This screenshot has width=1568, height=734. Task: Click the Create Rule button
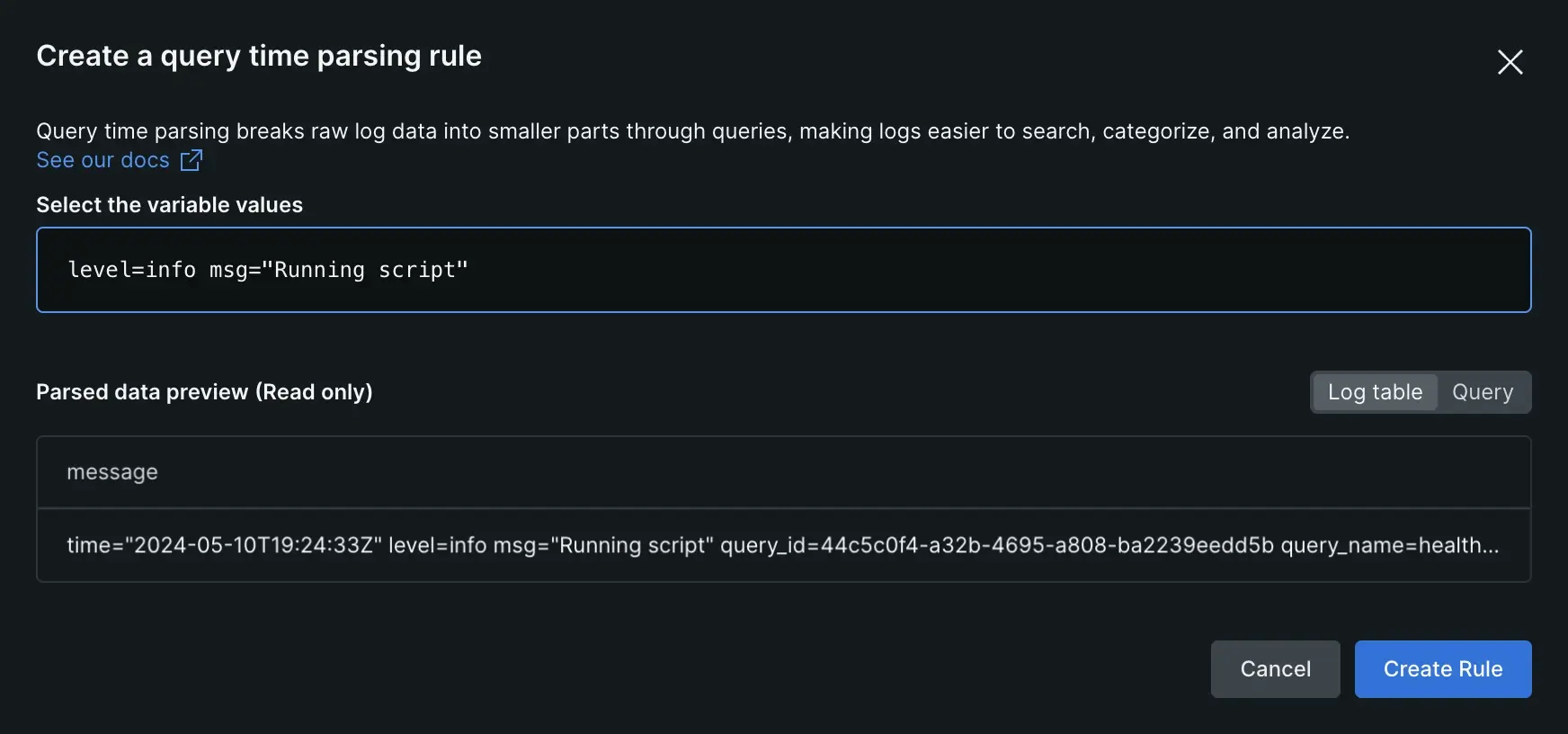tap(1442, 669)
